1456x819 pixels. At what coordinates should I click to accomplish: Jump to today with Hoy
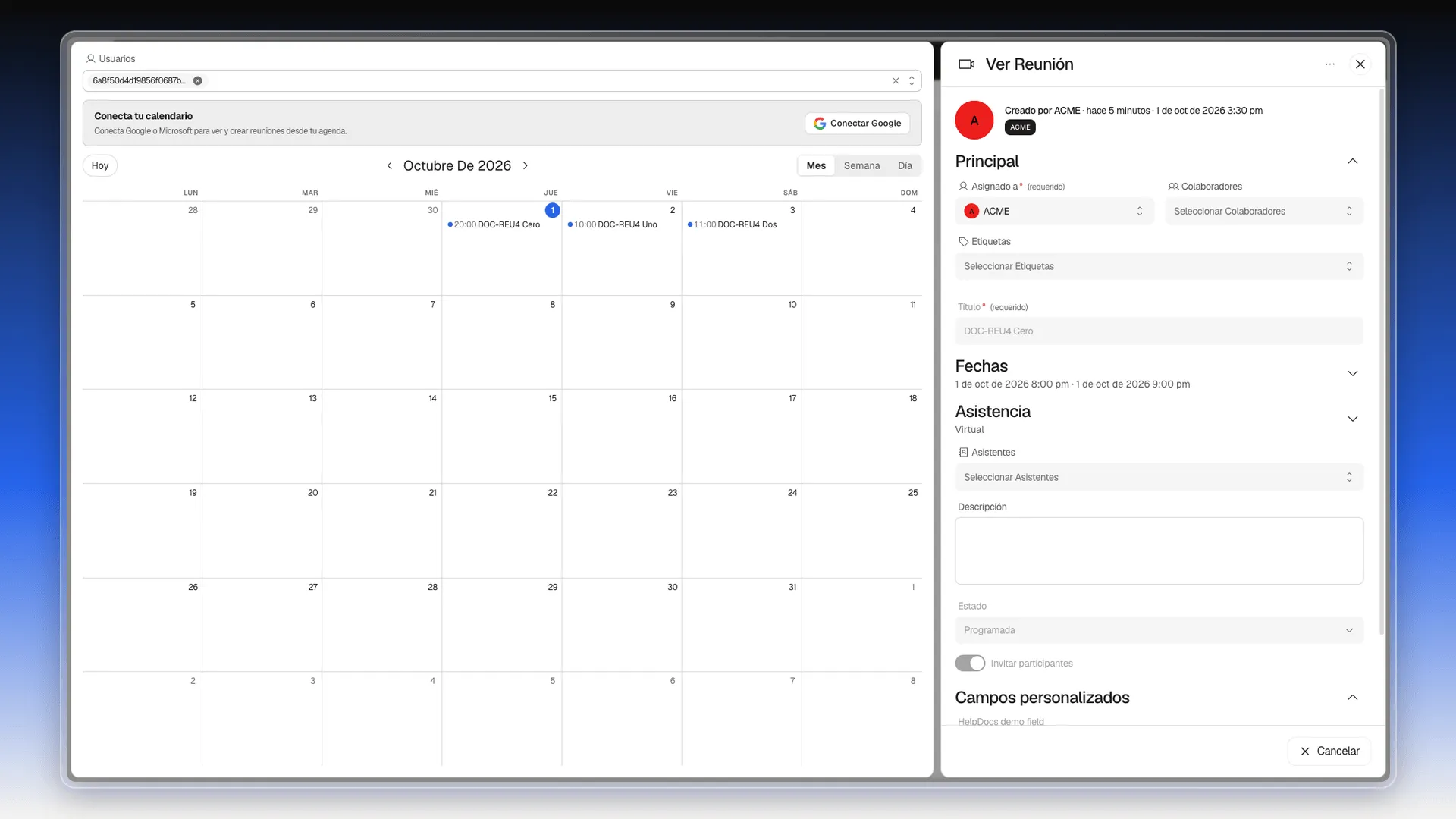(100, 165)
